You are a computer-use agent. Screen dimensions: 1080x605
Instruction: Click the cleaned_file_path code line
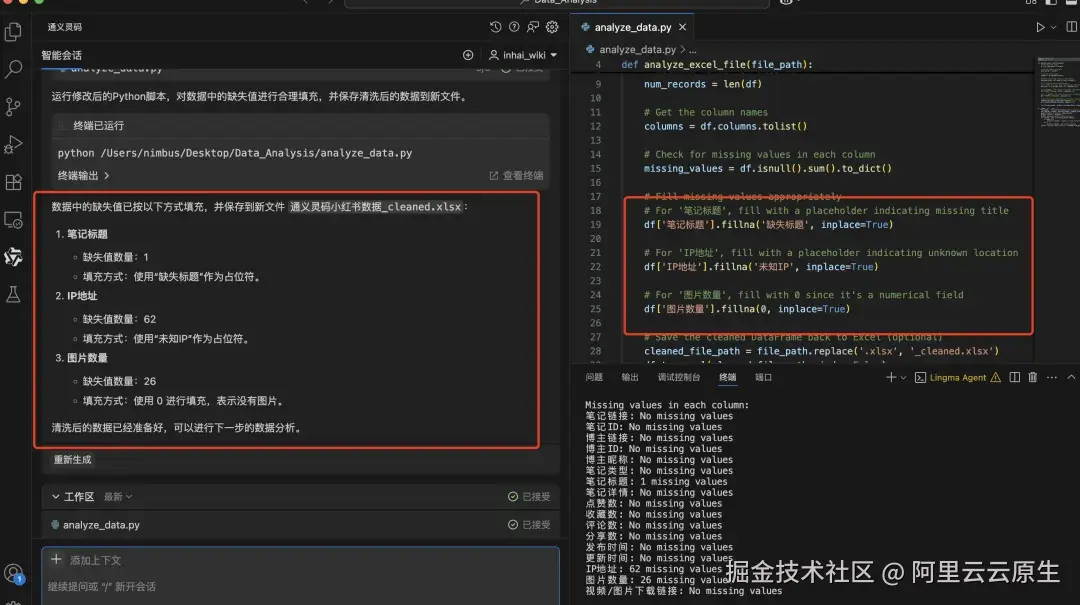(x=821, y=351)
